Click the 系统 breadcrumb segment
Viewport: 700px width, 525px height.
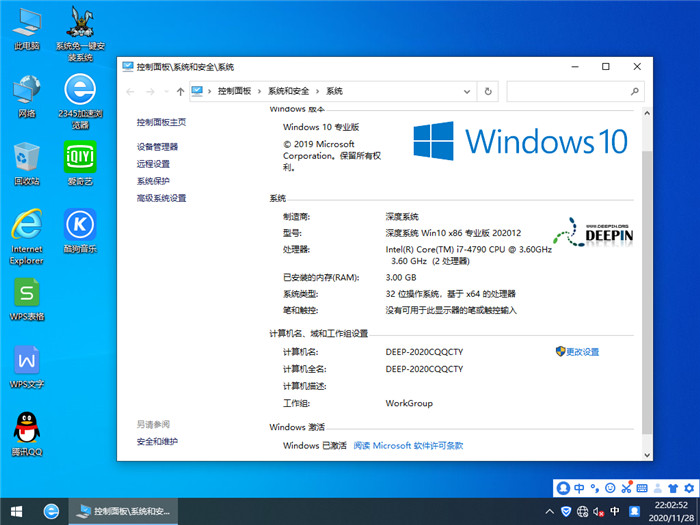tap(334, 91)
